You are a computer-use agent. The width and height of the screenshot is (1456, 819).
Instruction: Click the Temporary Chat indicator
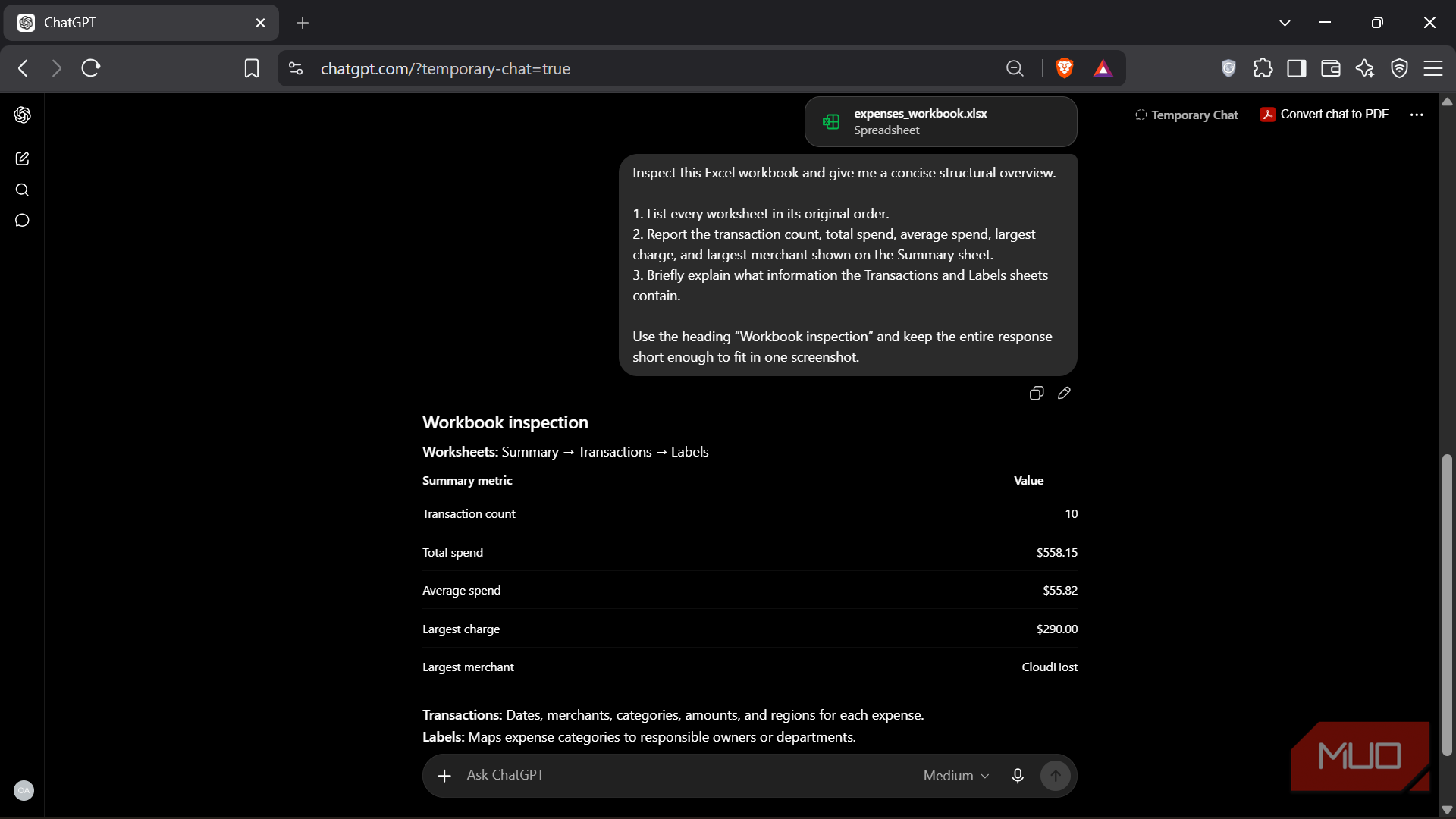point(1186,115)
